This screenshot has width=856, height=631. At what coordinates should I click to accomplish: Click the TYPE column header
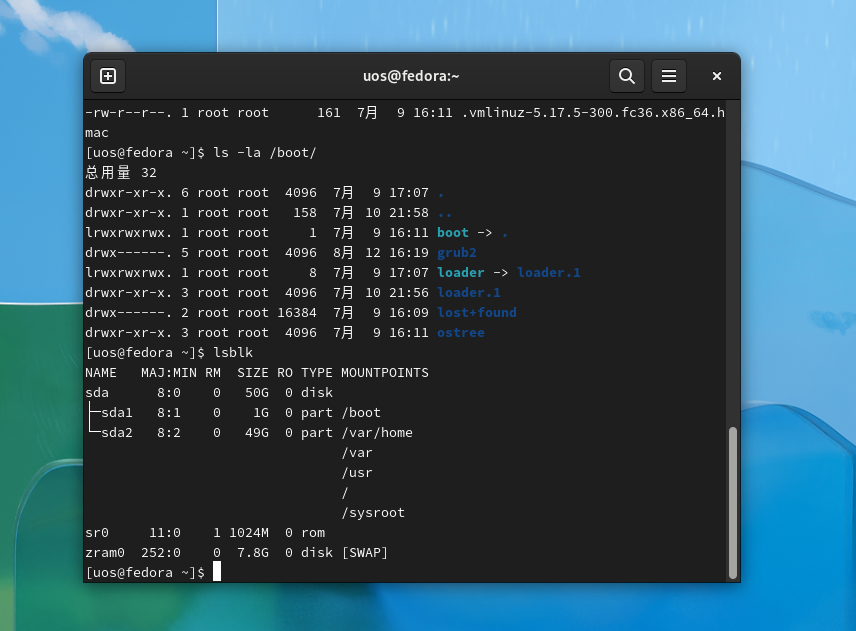317,373
